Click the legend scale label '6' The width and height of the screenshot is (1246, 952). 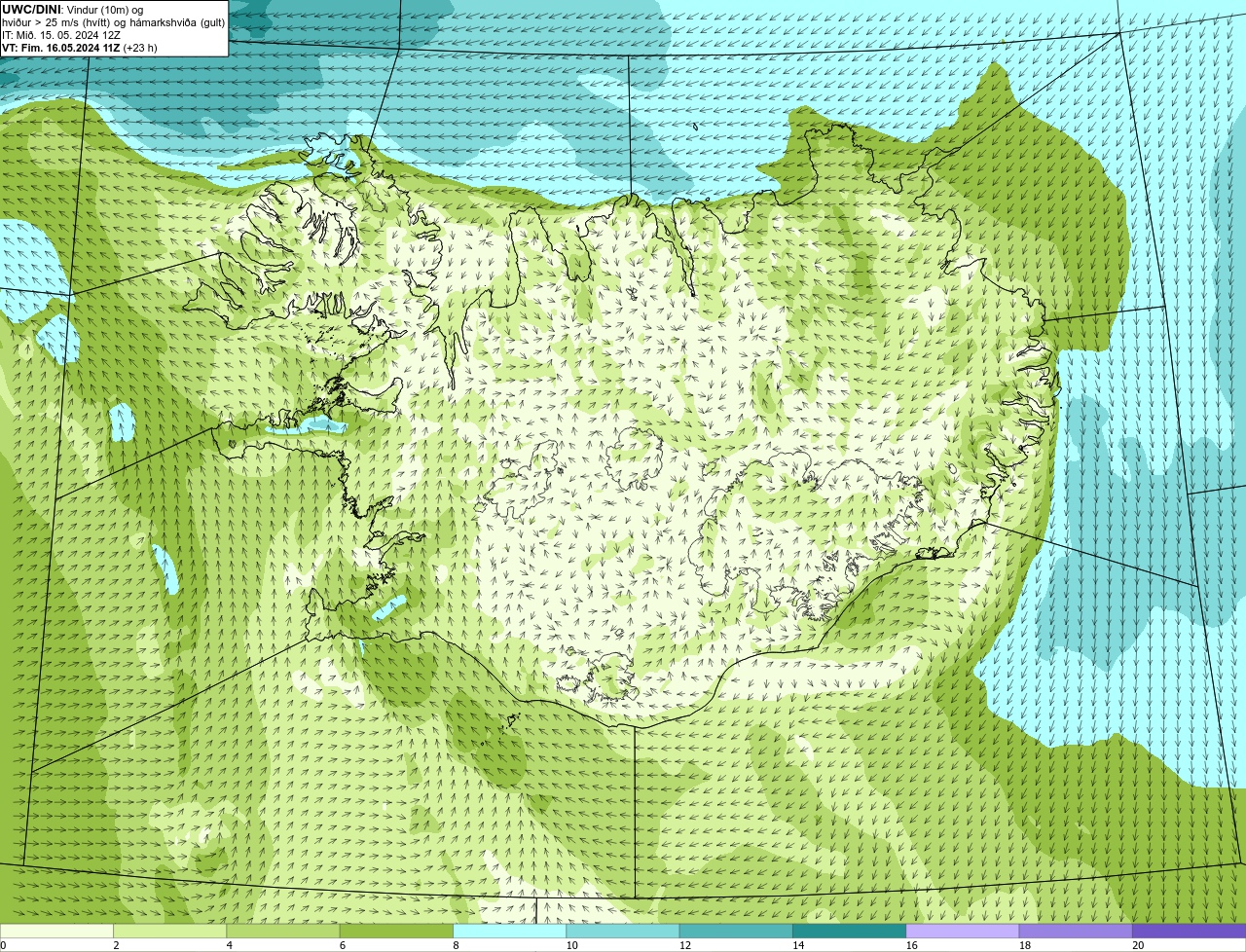pos(343,945)
